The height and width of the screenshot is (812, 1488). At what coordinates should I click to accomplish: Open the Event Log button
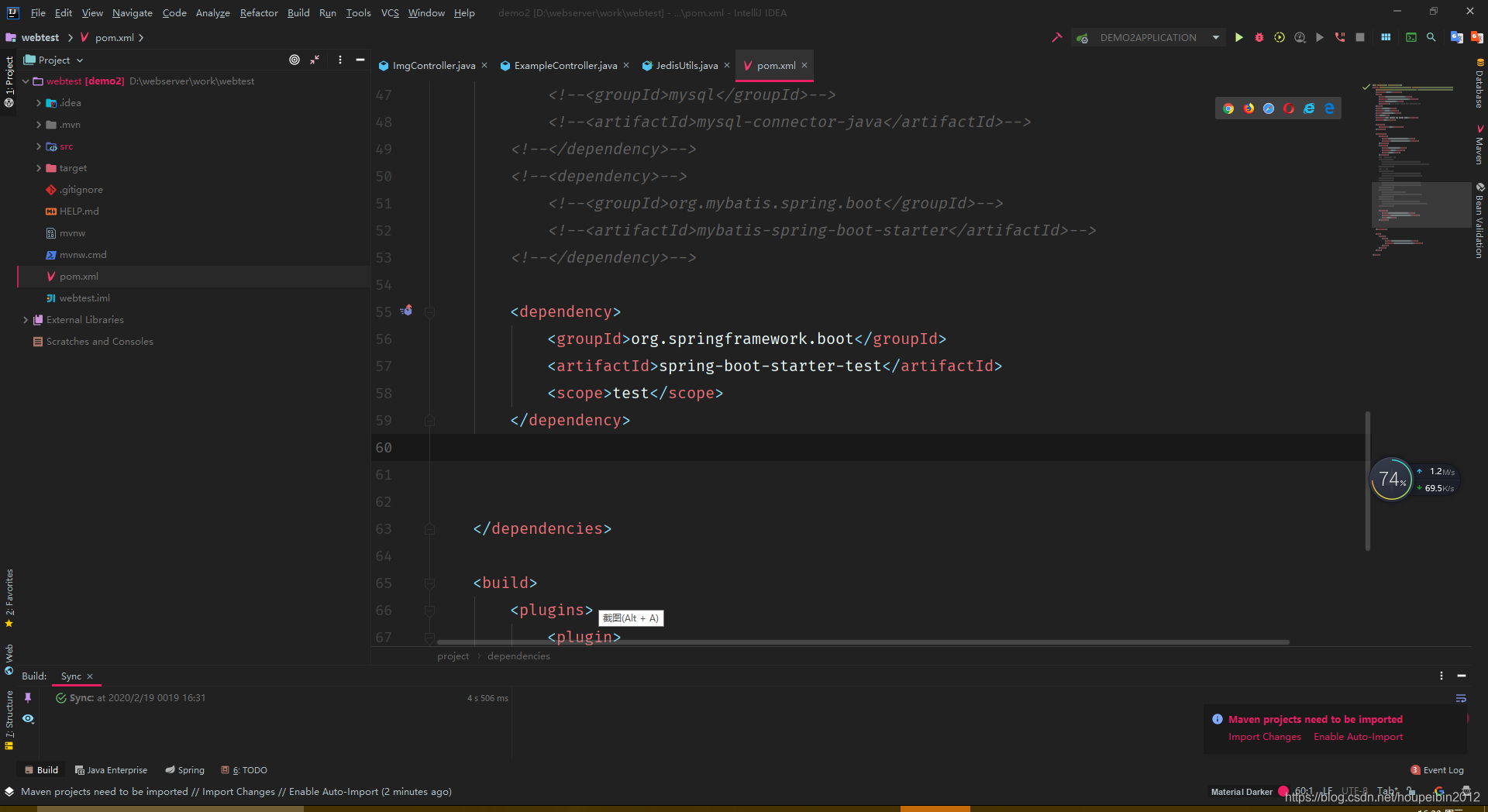1437,770
